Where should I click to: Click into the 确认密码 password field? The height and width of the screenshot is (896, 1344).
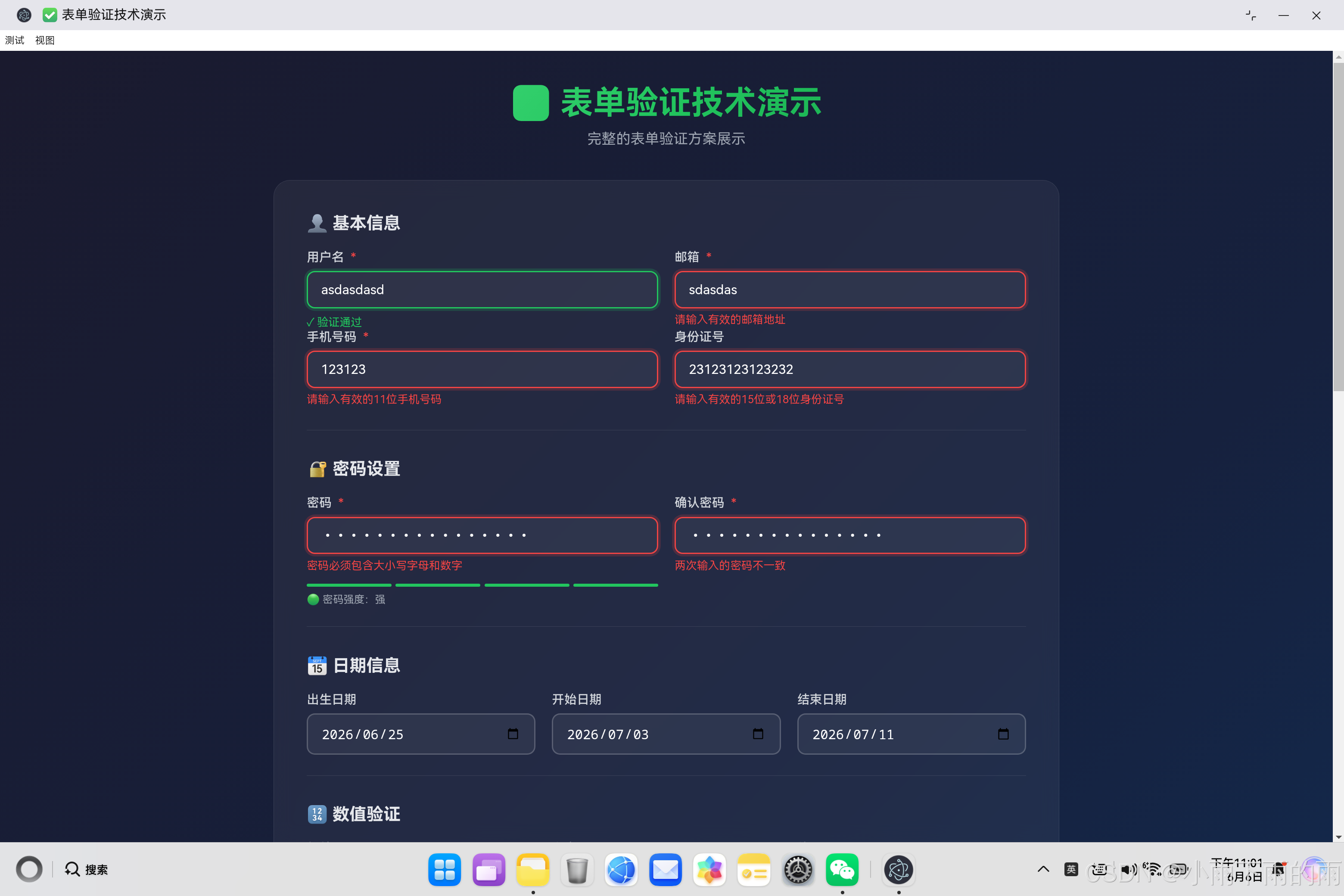point(850,535)
